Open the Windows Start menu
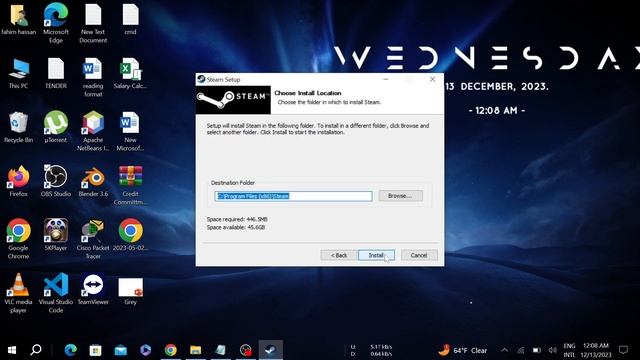Screen dimensions: 640x360 point(12,350)
